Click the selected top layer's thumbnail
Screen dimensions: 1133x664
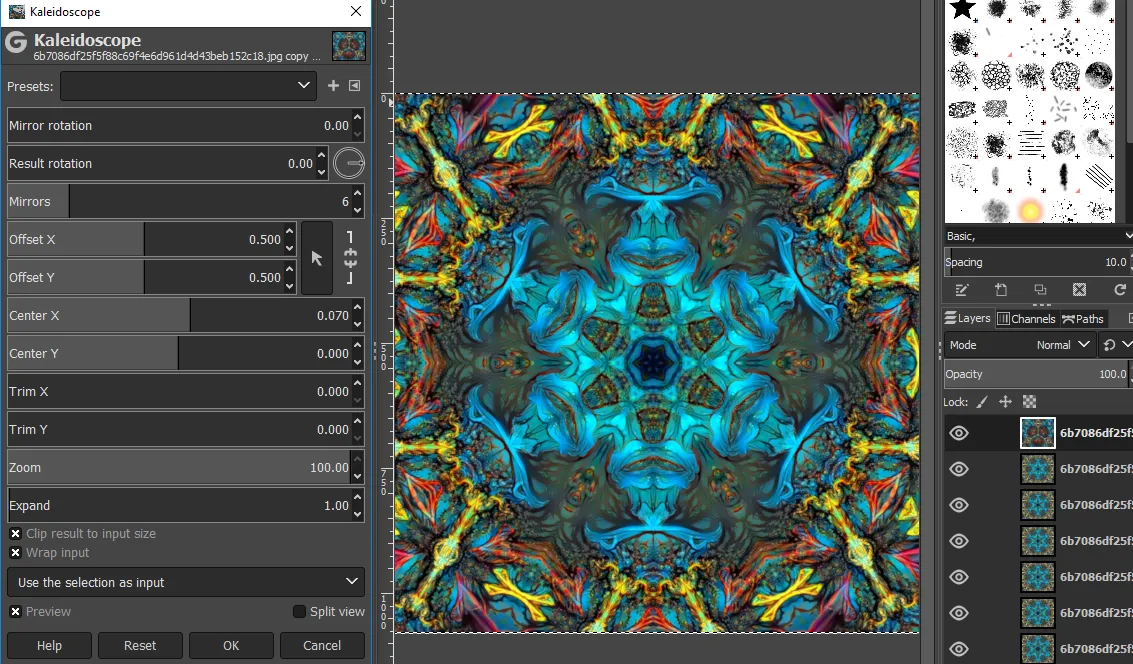(x=1038, y=433)
